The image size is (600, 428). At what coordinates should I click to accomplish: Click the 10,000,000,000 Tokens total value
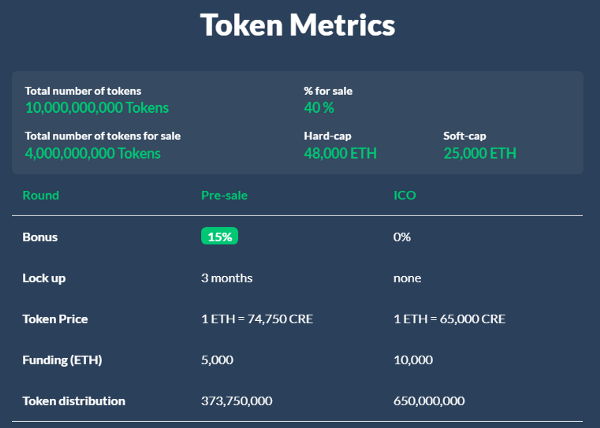pyautogui.click(x=97, y=108)
